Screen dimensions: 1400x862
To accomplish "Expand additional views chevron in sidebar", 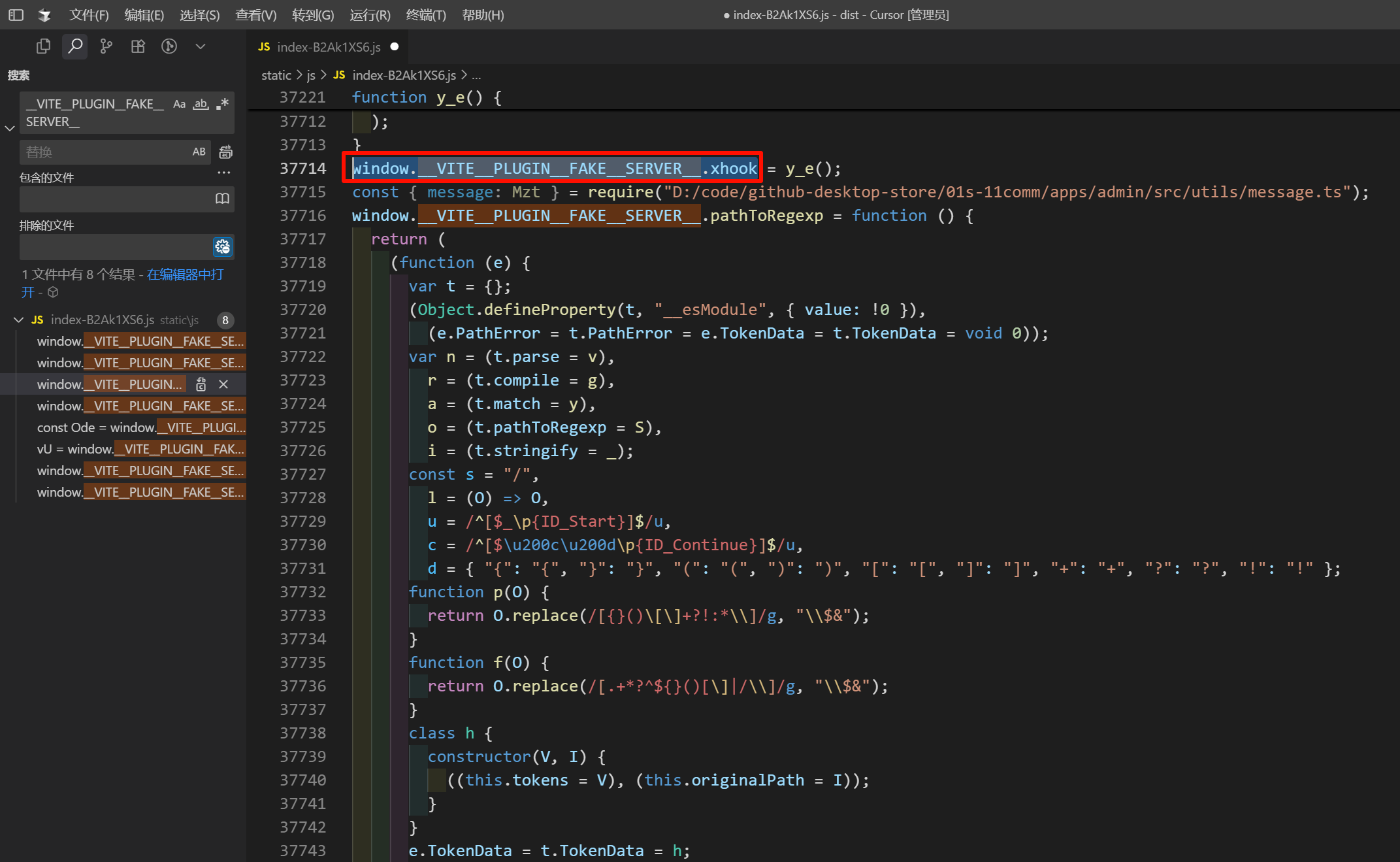I will 201,46.
